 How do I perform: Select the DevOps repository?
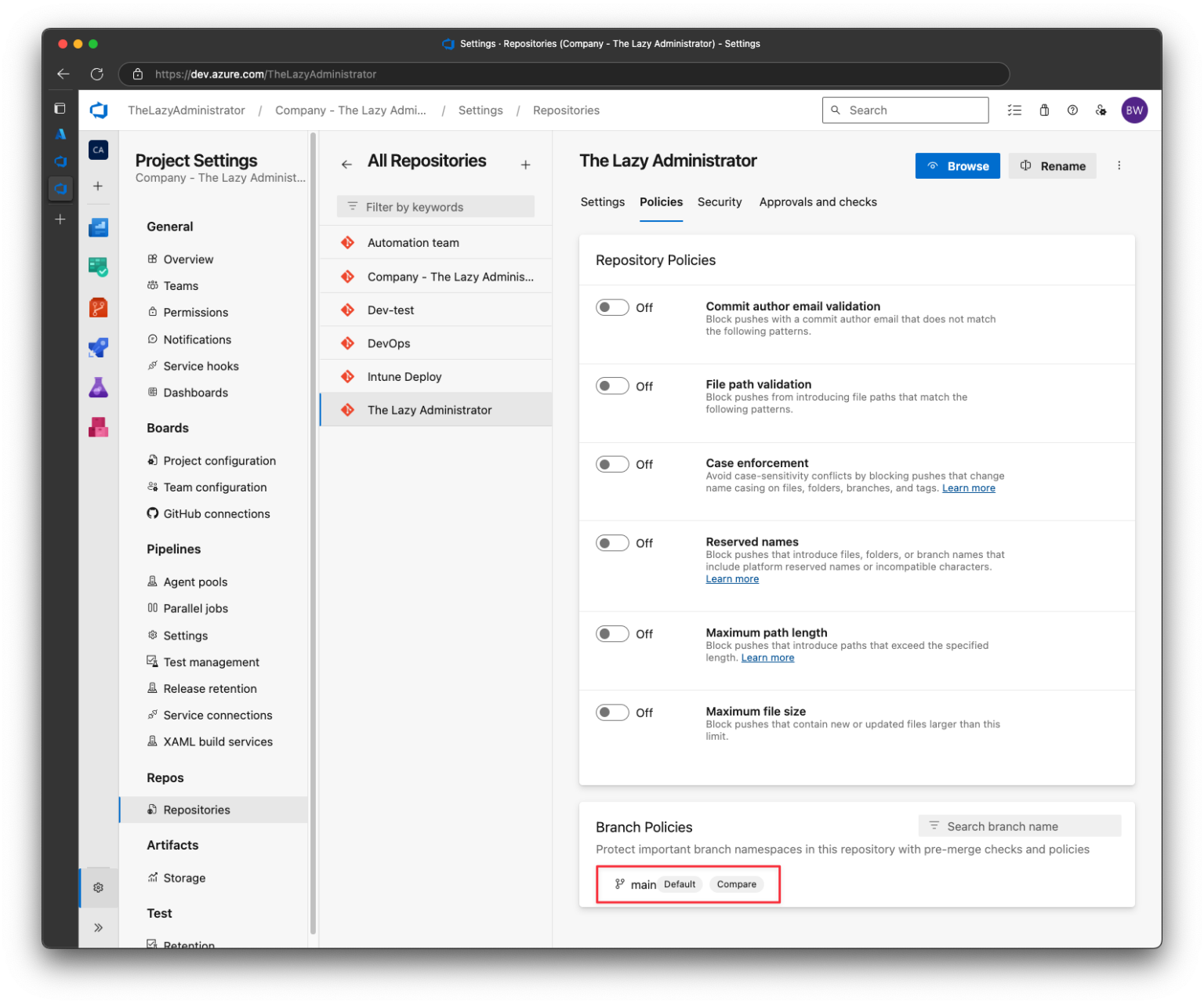436,343
